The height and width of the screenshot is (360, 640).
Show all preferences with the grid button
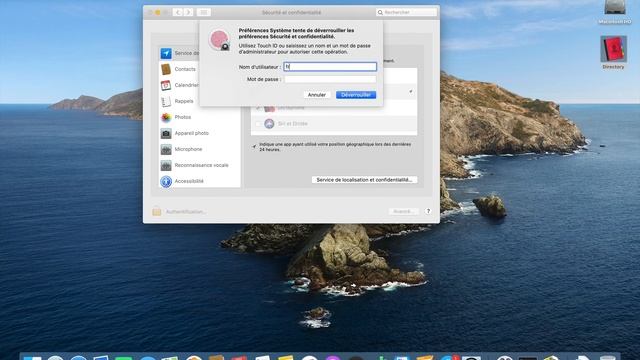click(203, 12)
